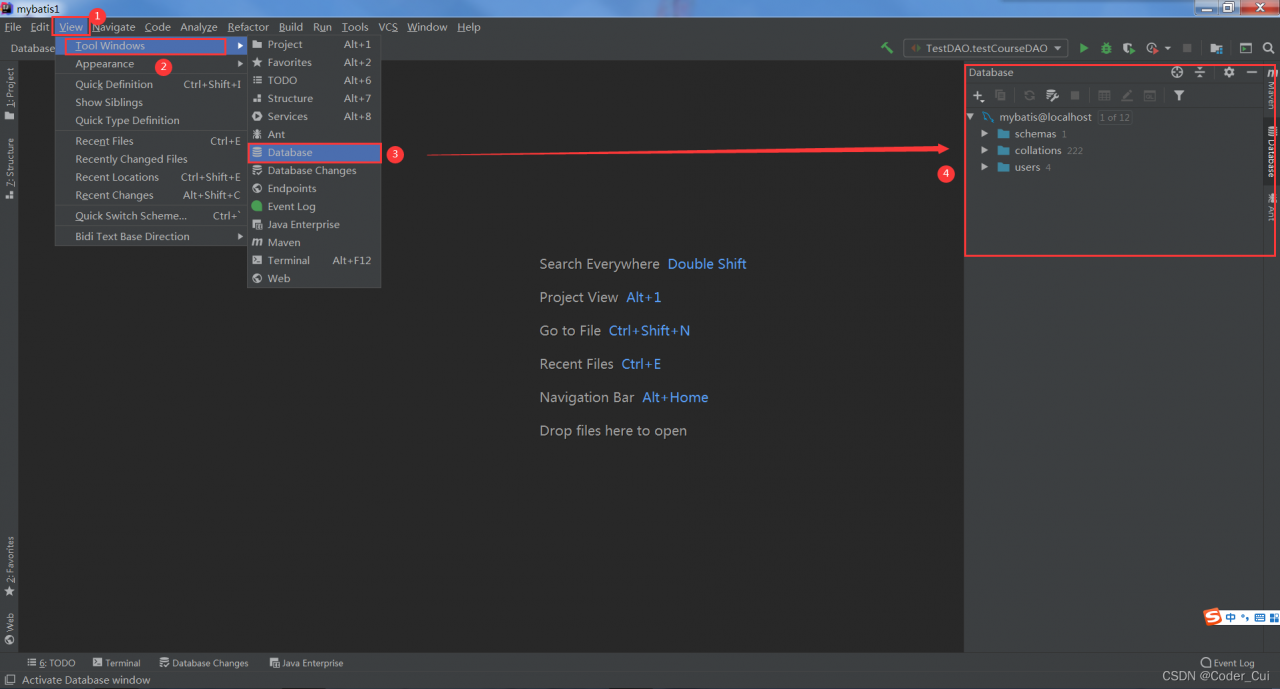Open the Refactor menu
1280x689 pixels.
[x=248, y=27]
